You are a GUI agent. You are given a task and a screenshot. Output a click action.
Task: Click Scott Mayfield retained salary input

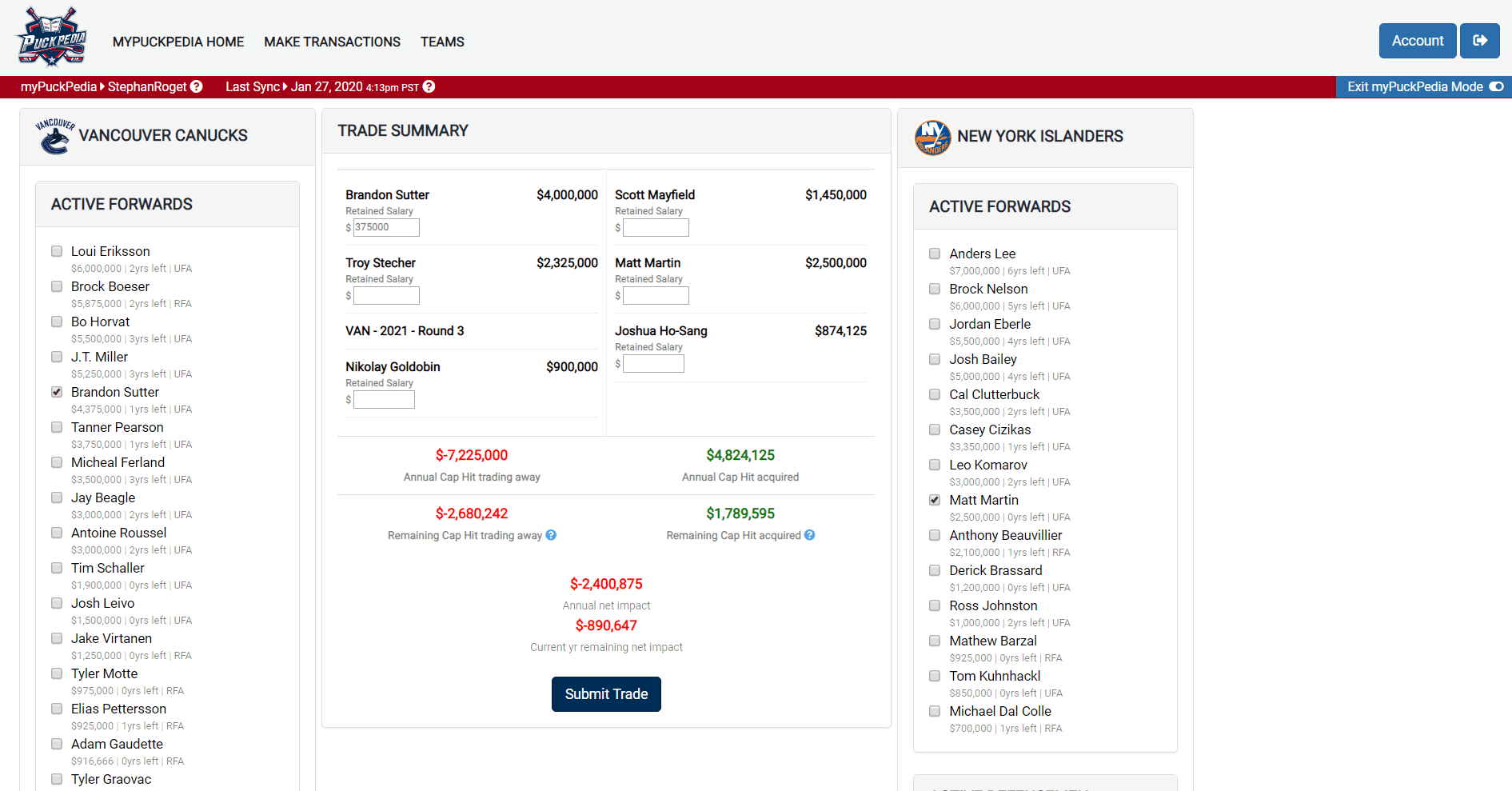[x=656, y=228]
